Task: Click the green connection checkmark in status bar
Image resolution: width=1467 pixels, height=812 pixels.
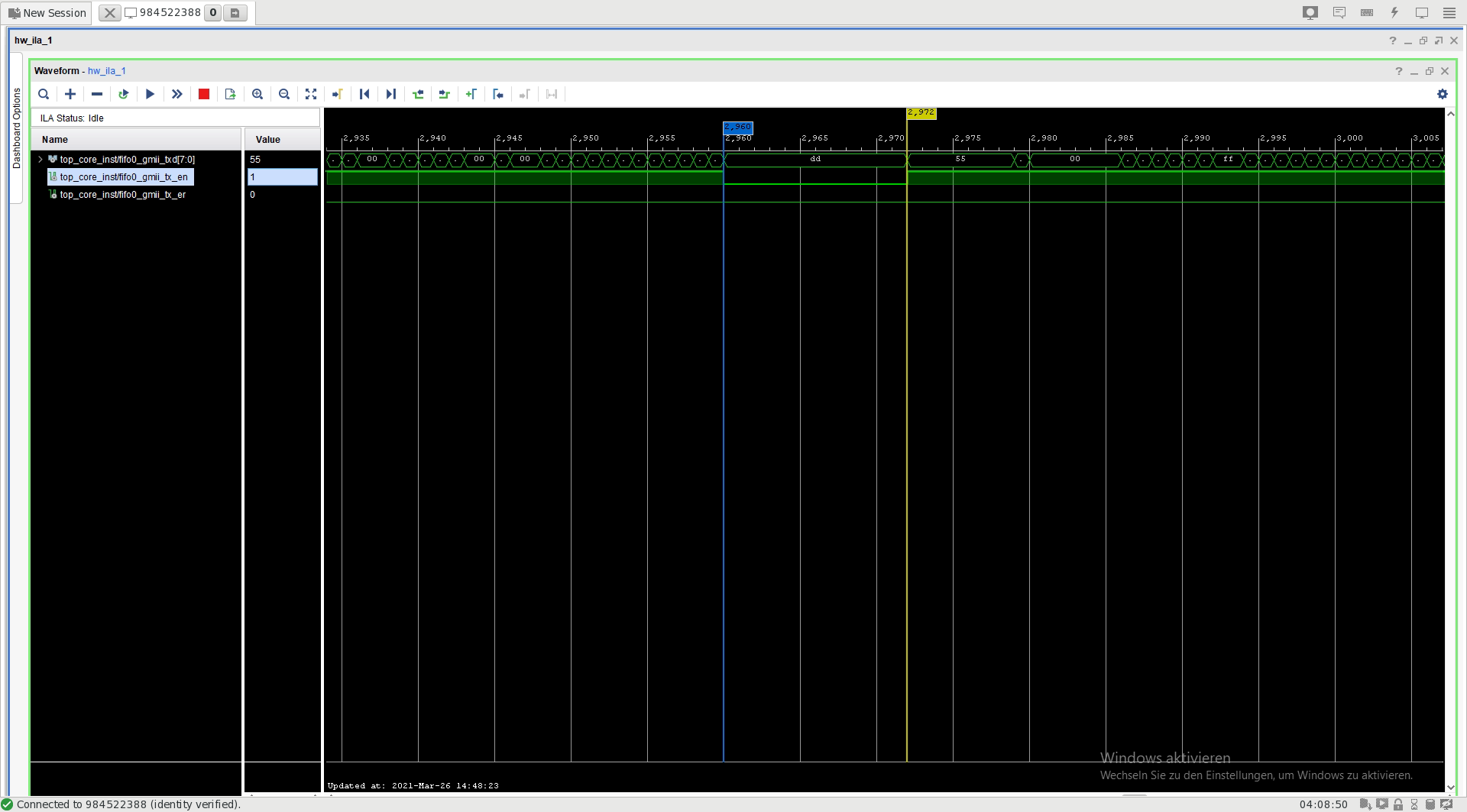Action: pyautogui.click(x=7, y=804)
